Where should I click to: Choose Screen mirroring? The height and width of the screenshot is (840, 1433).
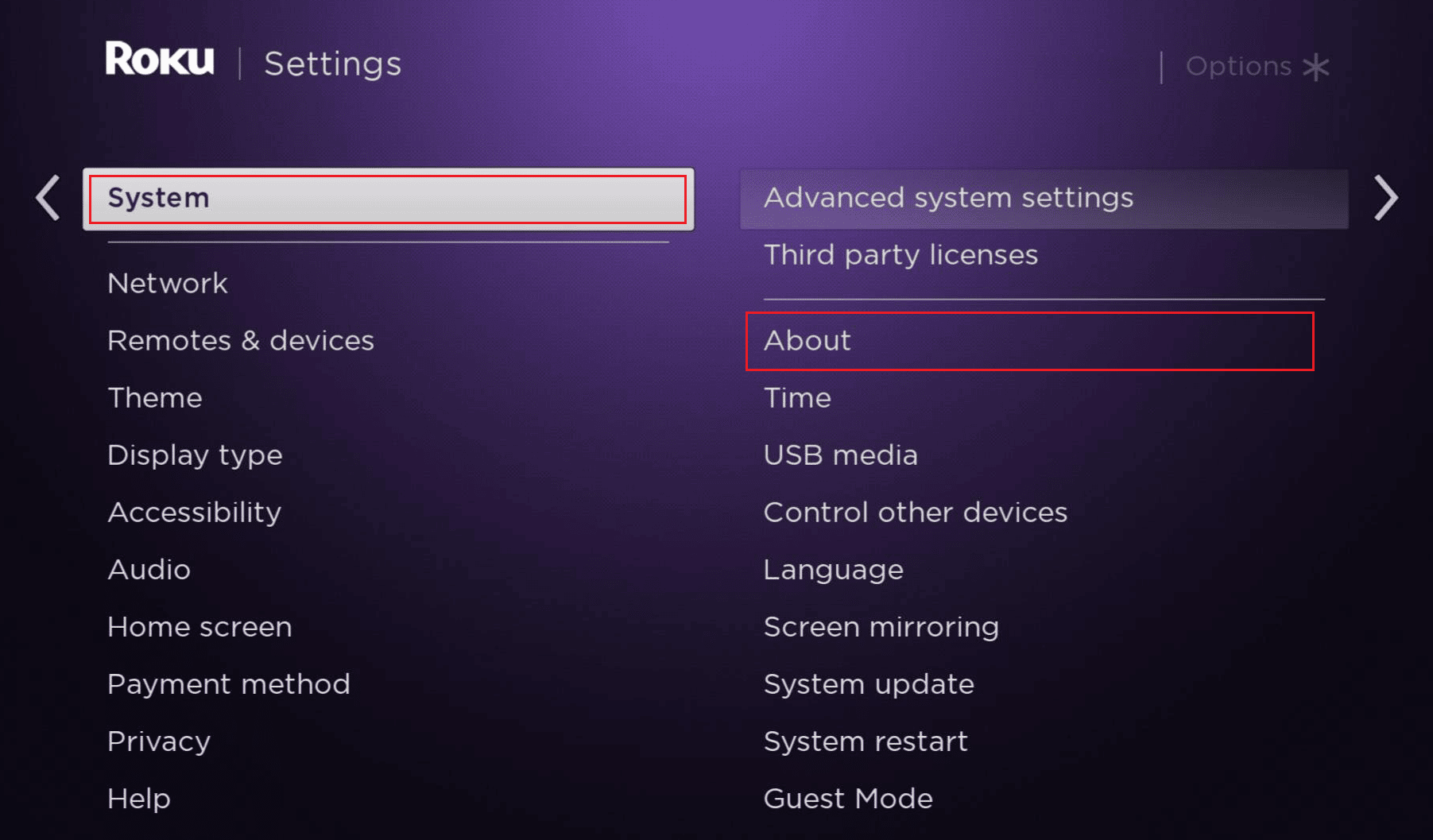coord(881,627)
